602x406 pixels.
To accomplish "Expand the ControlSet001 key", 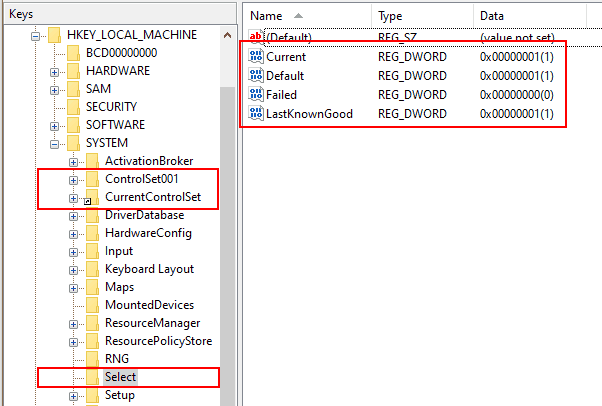I will click(73, 180).
